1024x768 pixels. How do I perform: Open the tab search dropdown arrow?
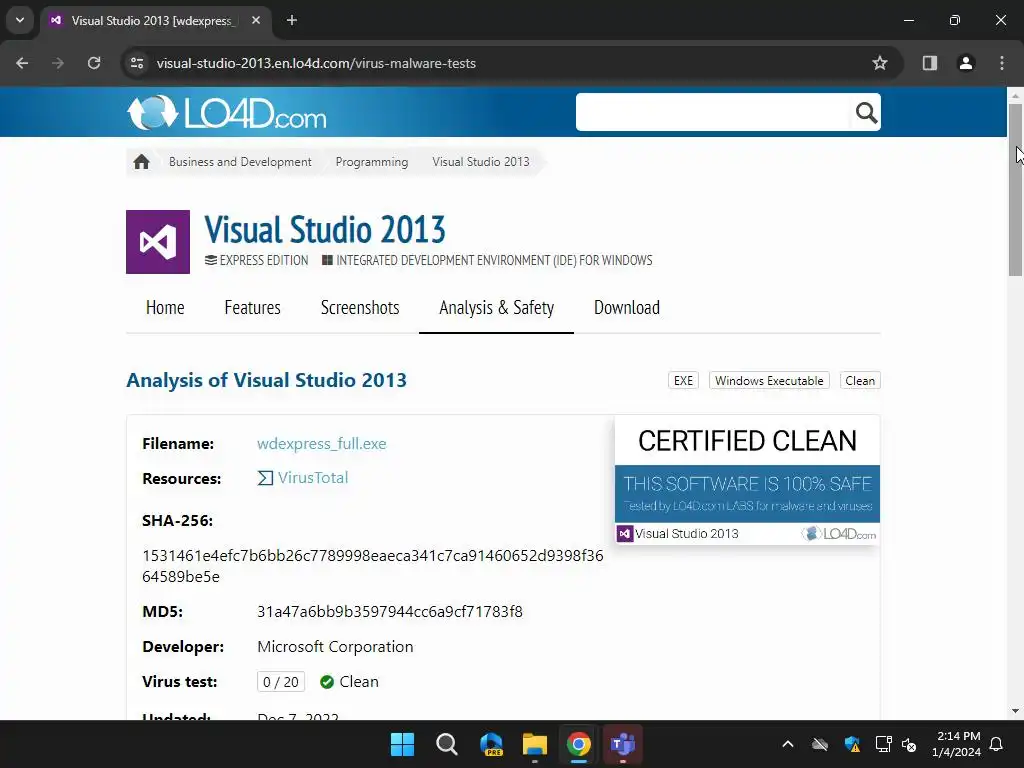click(x=20, y=20)
